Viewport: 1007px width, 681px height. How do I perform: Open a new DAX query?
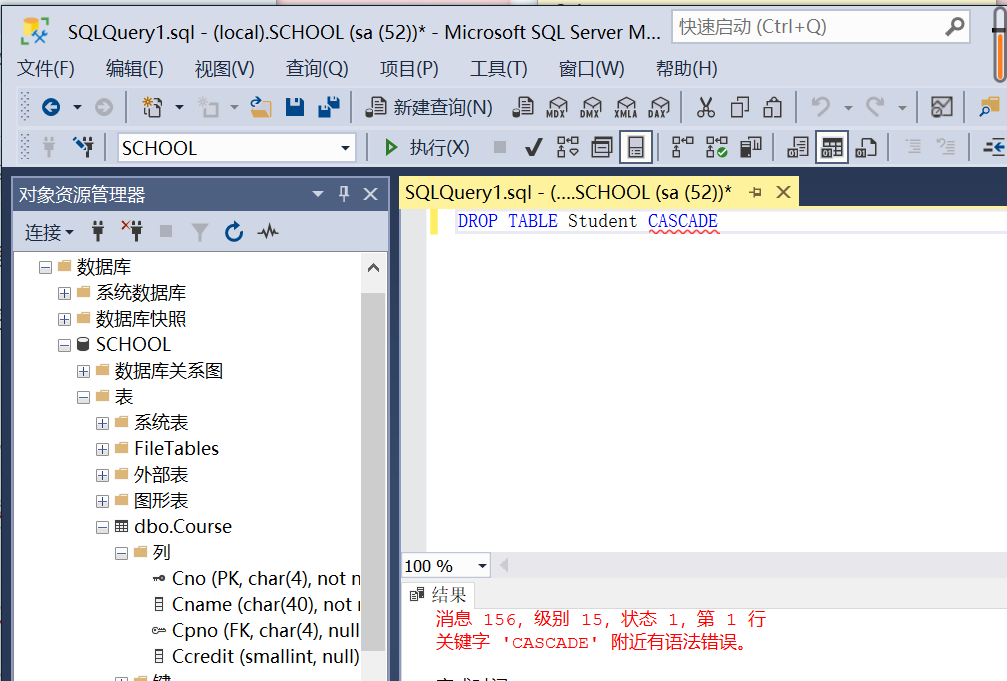coord(659,107)
